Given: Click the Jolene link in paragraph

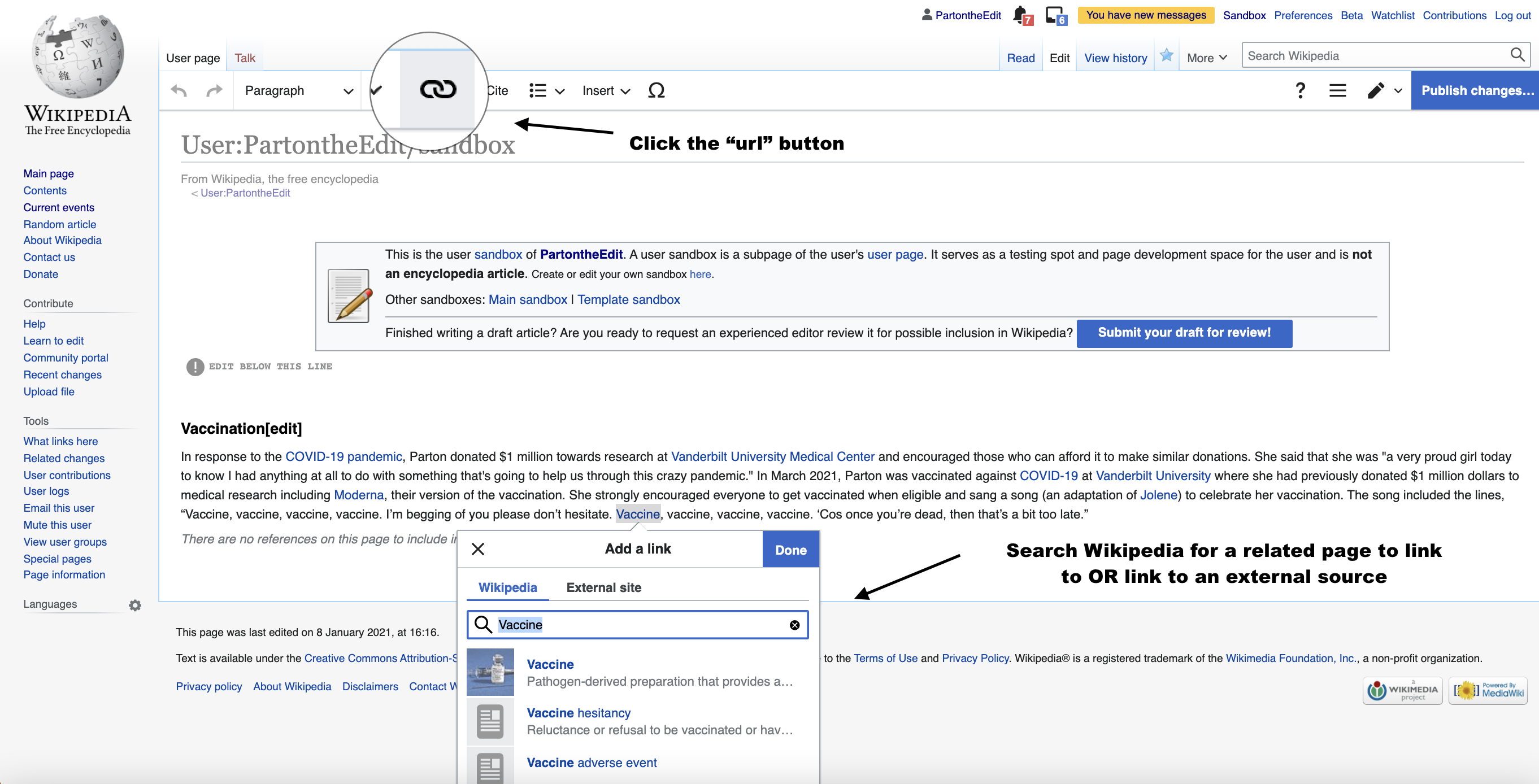Looking at the screenshot, I should tap(1158, 495).
